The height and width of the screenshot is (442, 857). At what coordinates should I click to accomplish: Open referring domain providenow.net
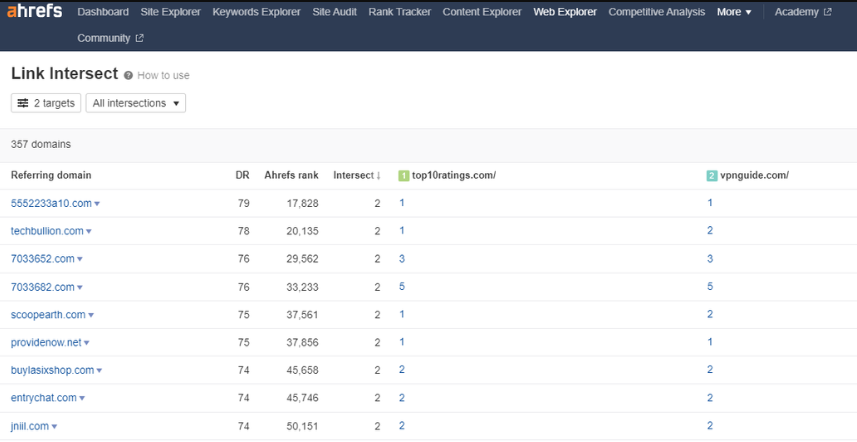click(46, 343)
